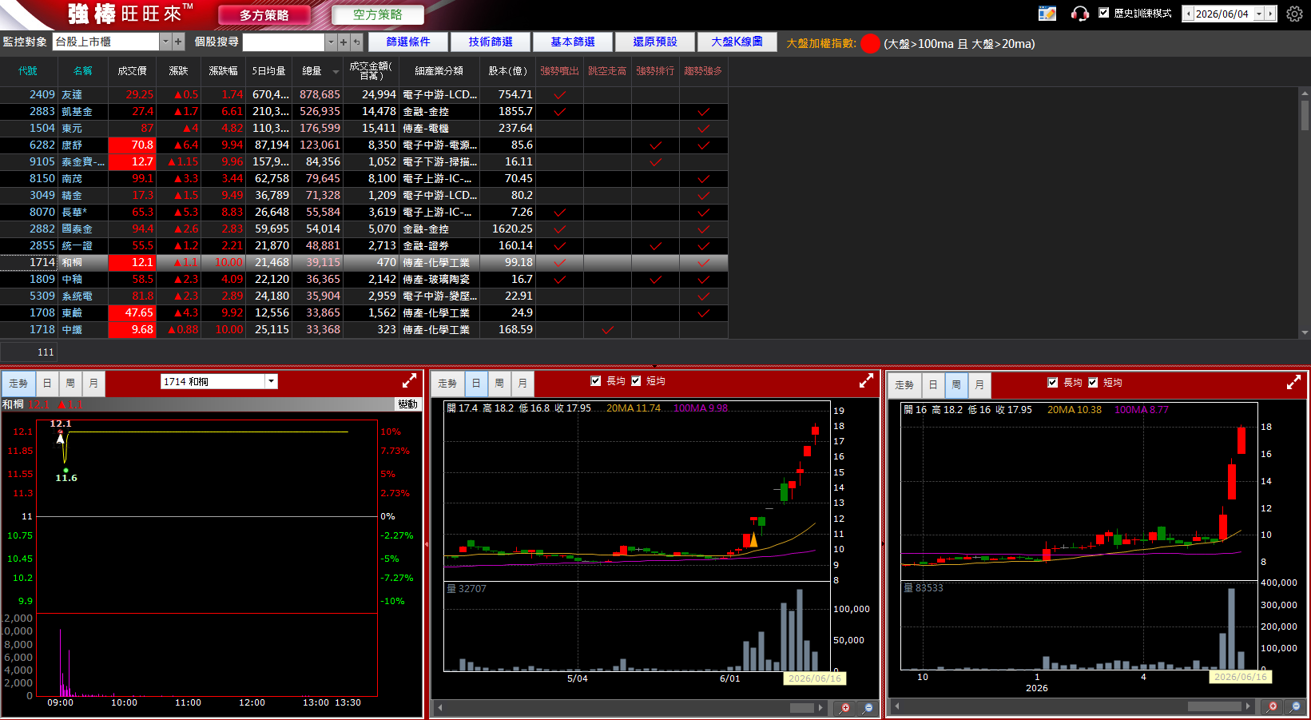The width and height of the screenshot is (1311, 720).
Task: Expand the daily K-line chart panel
Action: pos(866,381)
